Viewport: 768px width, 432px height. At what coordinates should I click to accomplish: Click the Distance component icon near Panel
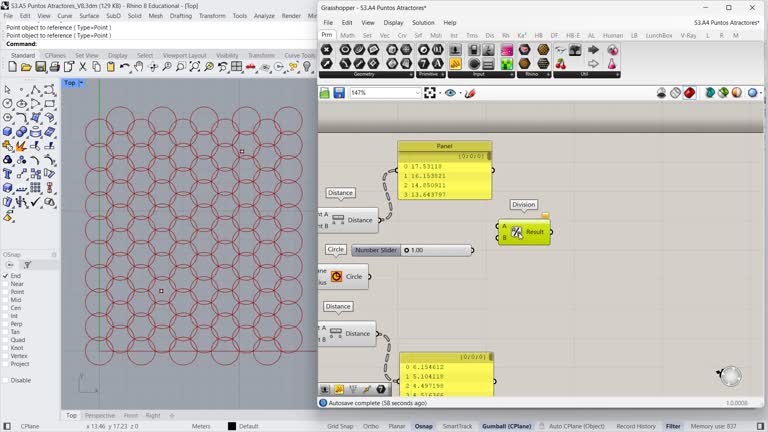point(338,220)
